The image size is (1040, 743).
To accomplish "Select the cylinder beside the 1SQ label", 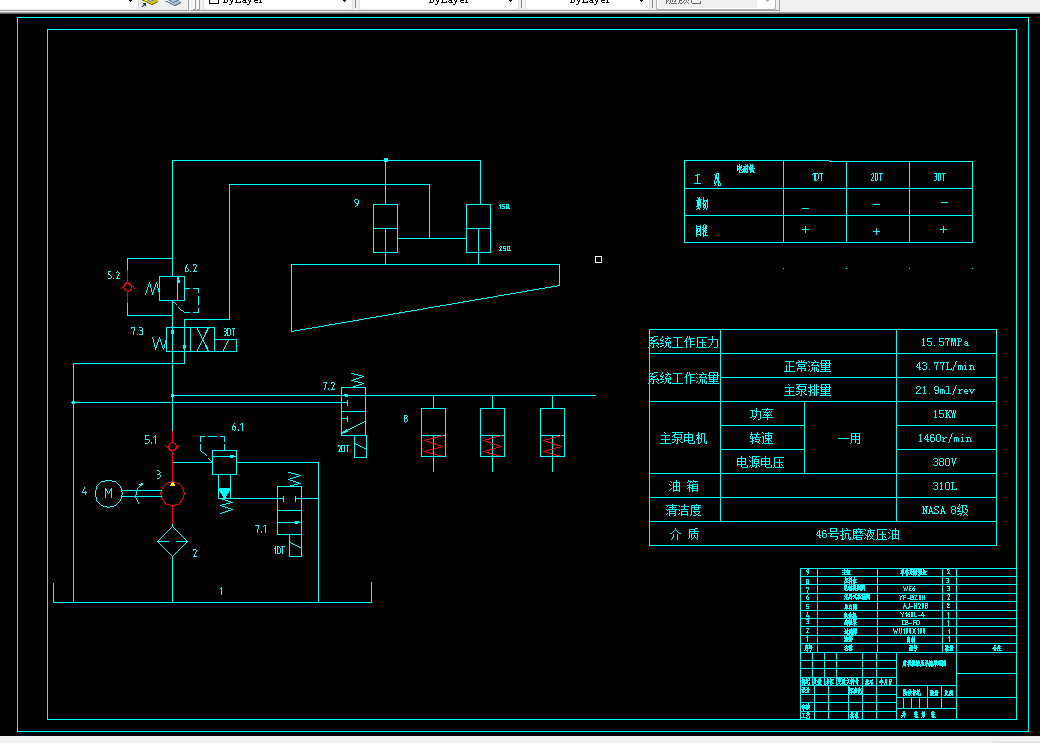I will pos(478,228).
